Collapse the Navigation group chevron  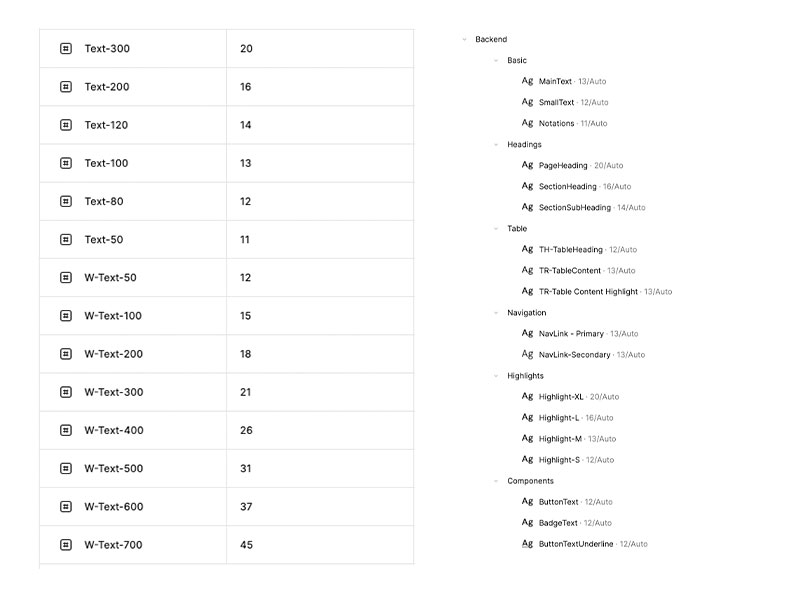(x=496, y=313)
